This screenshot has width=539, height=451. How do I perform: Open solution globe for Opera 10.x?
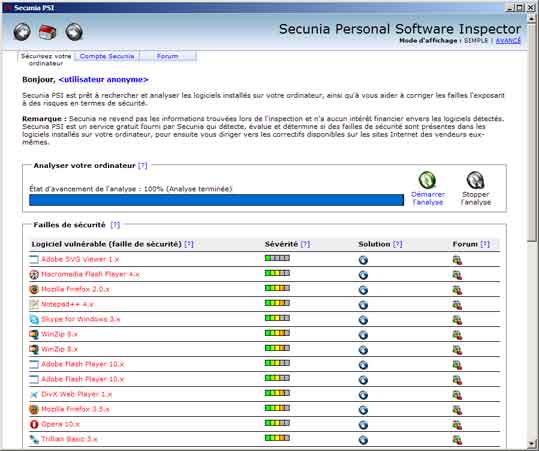point(363,425)
